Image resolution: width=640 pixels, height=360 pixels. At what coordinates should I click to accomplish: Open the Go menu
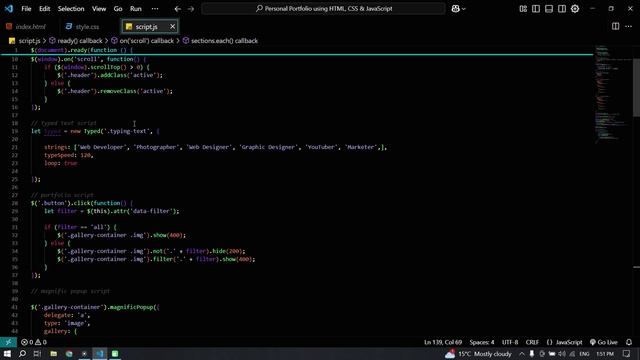pyautogui.click(x=118, y=9)
